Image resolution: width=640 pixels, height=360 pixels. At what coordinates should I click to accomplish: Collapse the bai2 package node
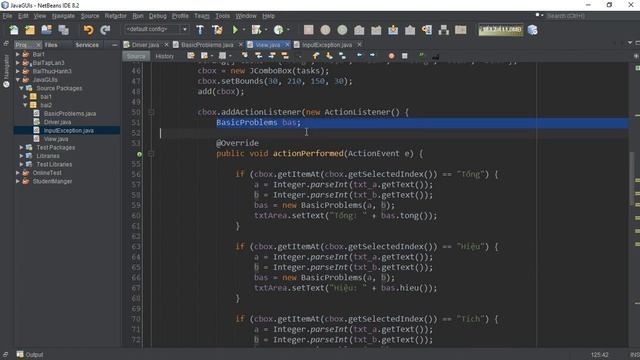tap(25, 105)
